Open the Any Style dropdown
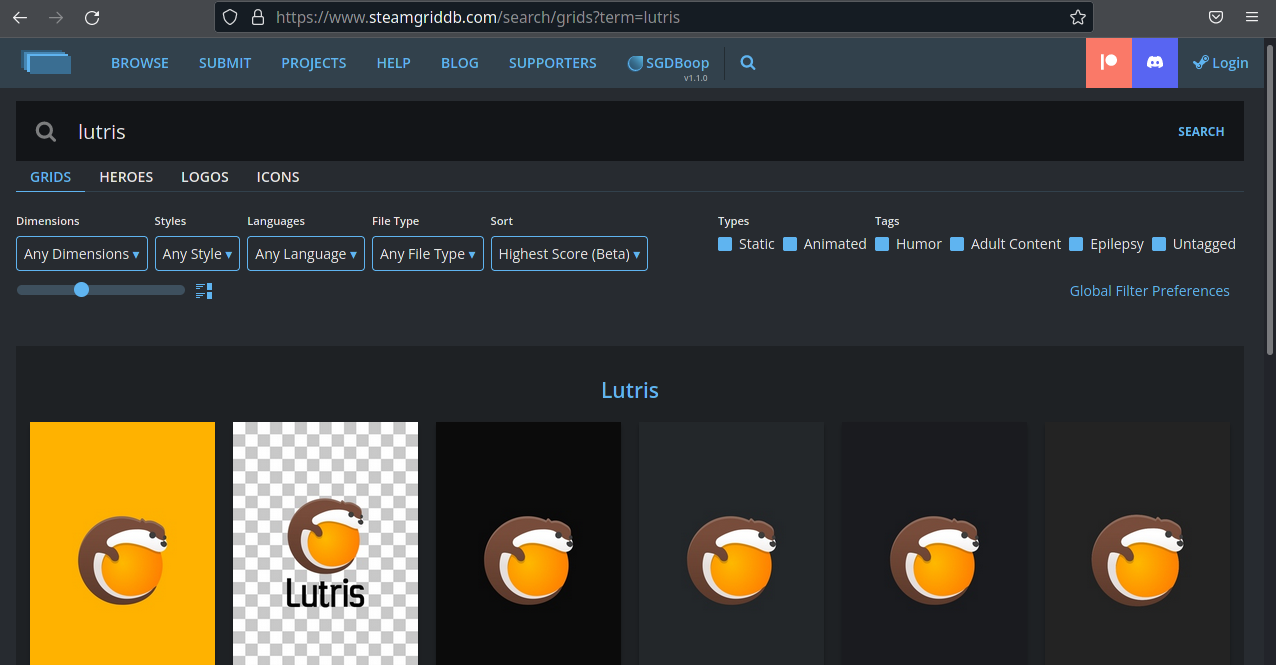The height and width of the screenshot is (665, 1276). tap(197, 254)
